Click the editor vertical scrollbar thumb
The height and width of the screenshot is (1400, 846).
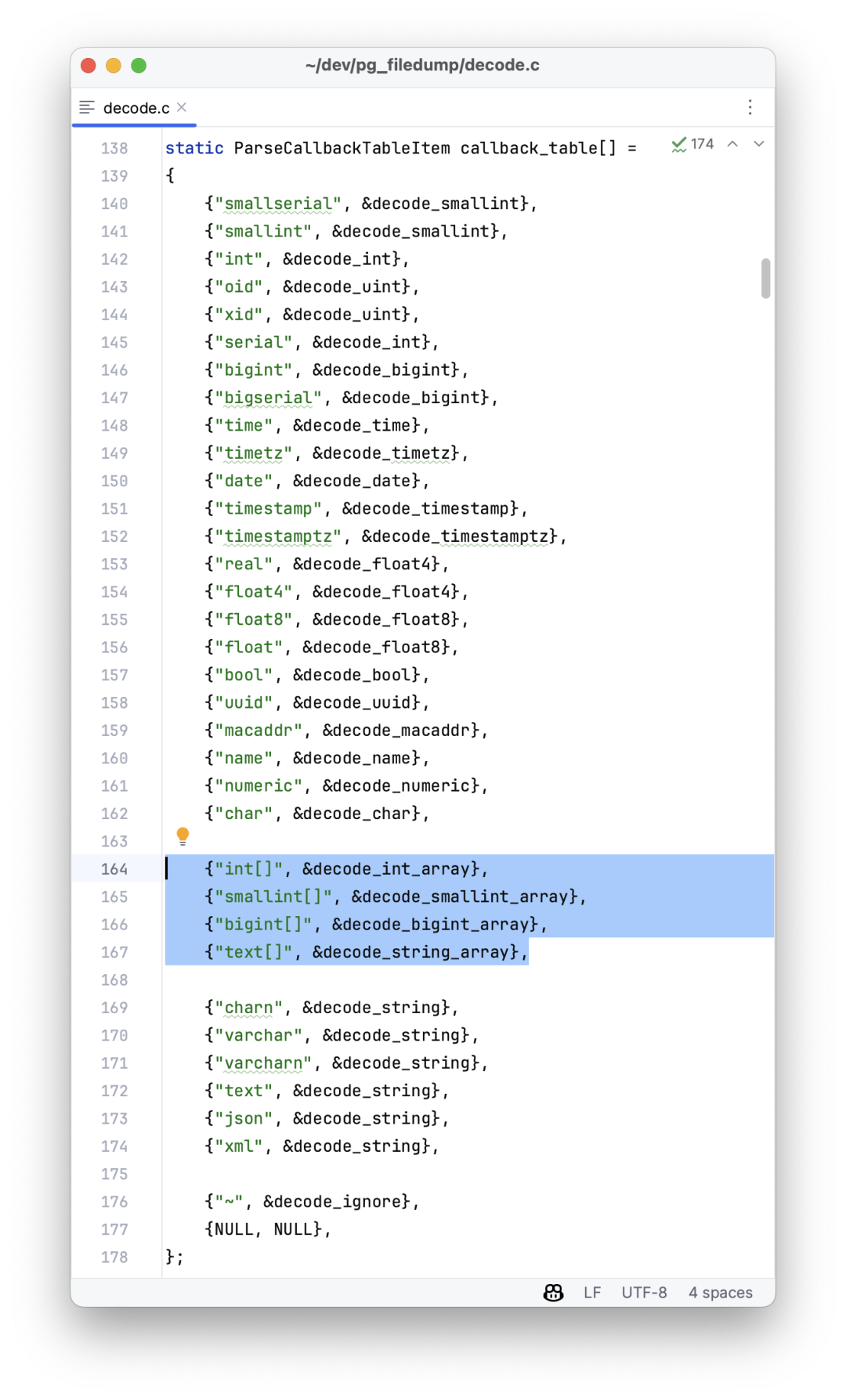[765, 279]
